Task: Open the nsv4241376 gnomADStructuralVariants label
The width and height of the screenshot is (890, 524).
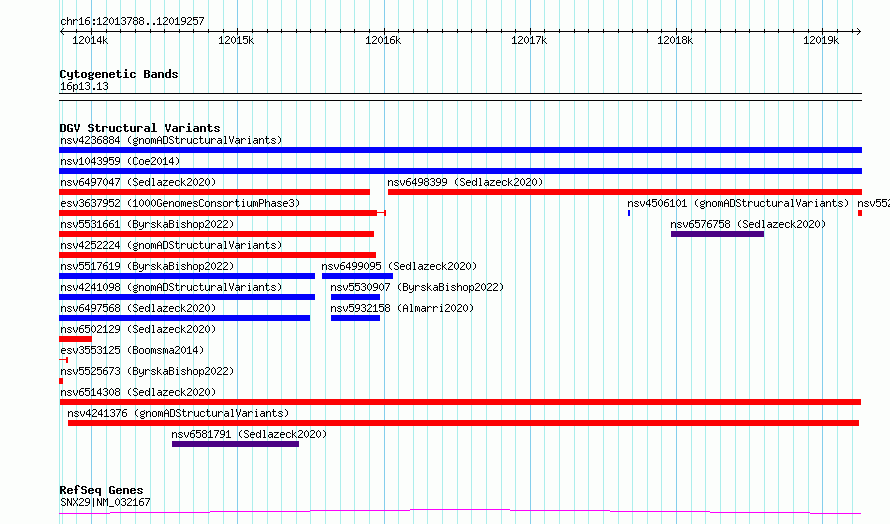Action: point(178,413)
